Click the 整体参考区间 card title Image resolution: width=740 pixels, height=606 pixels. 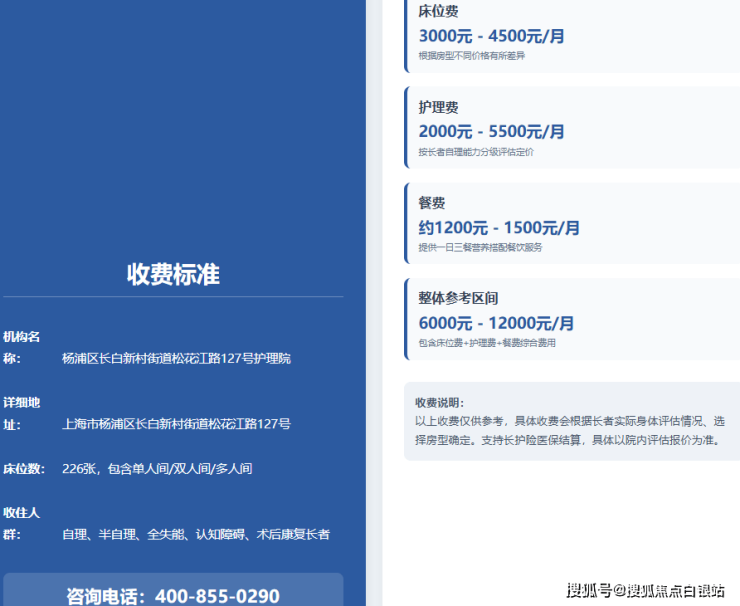[x=458, y=298]
